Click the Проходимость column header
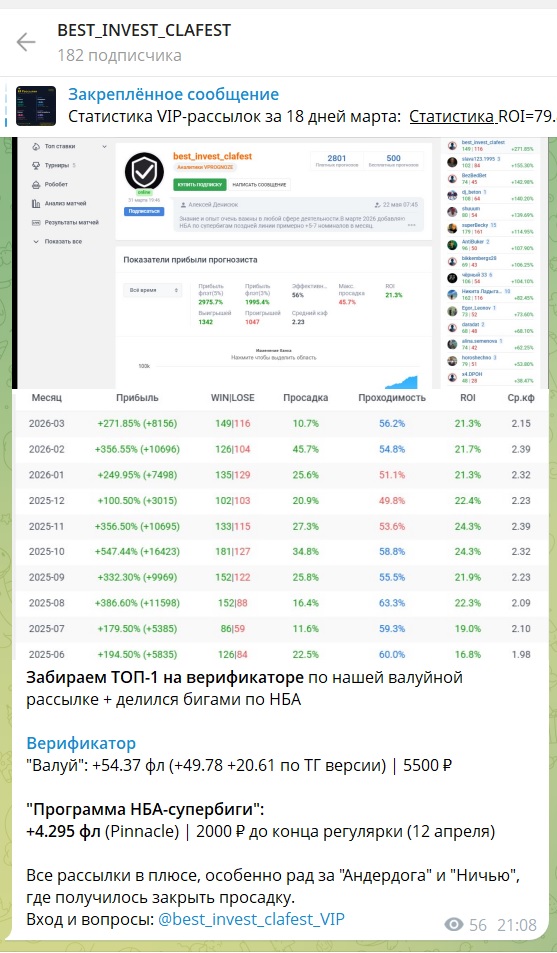557x953 pixels. point(392,397)
